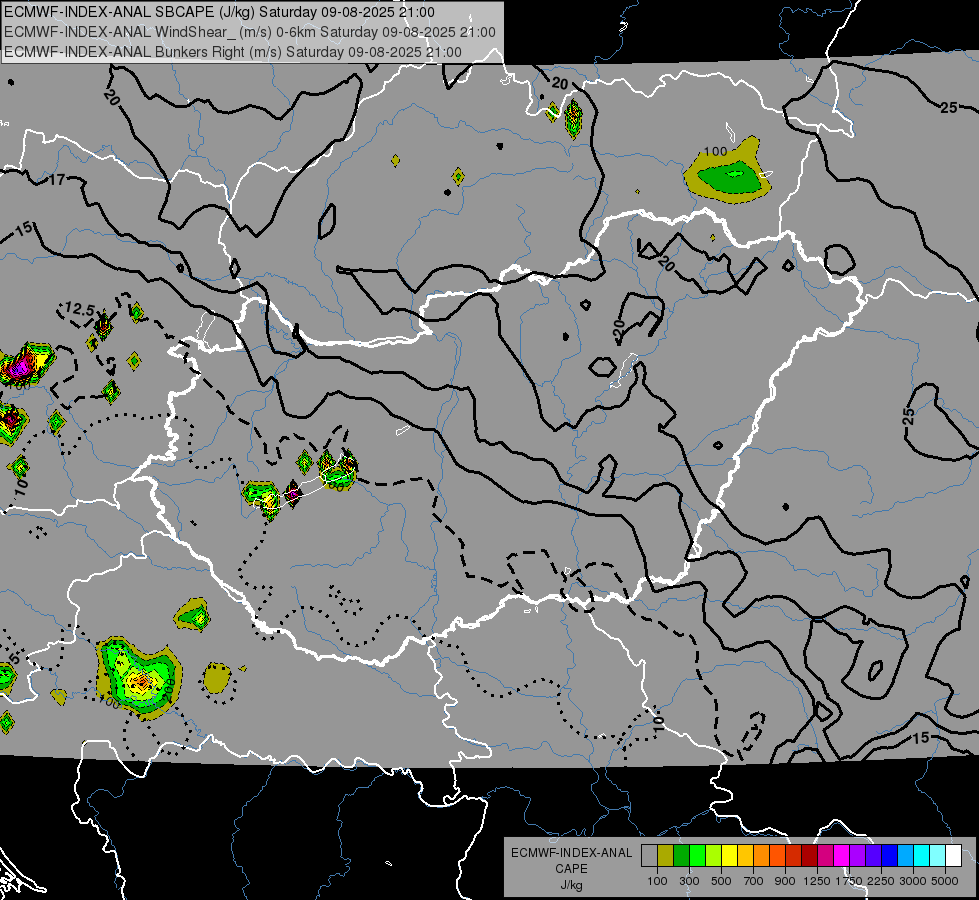Screen dimensions: 979x900
Task: Click the legend value 1250
Action: [817, 881]
